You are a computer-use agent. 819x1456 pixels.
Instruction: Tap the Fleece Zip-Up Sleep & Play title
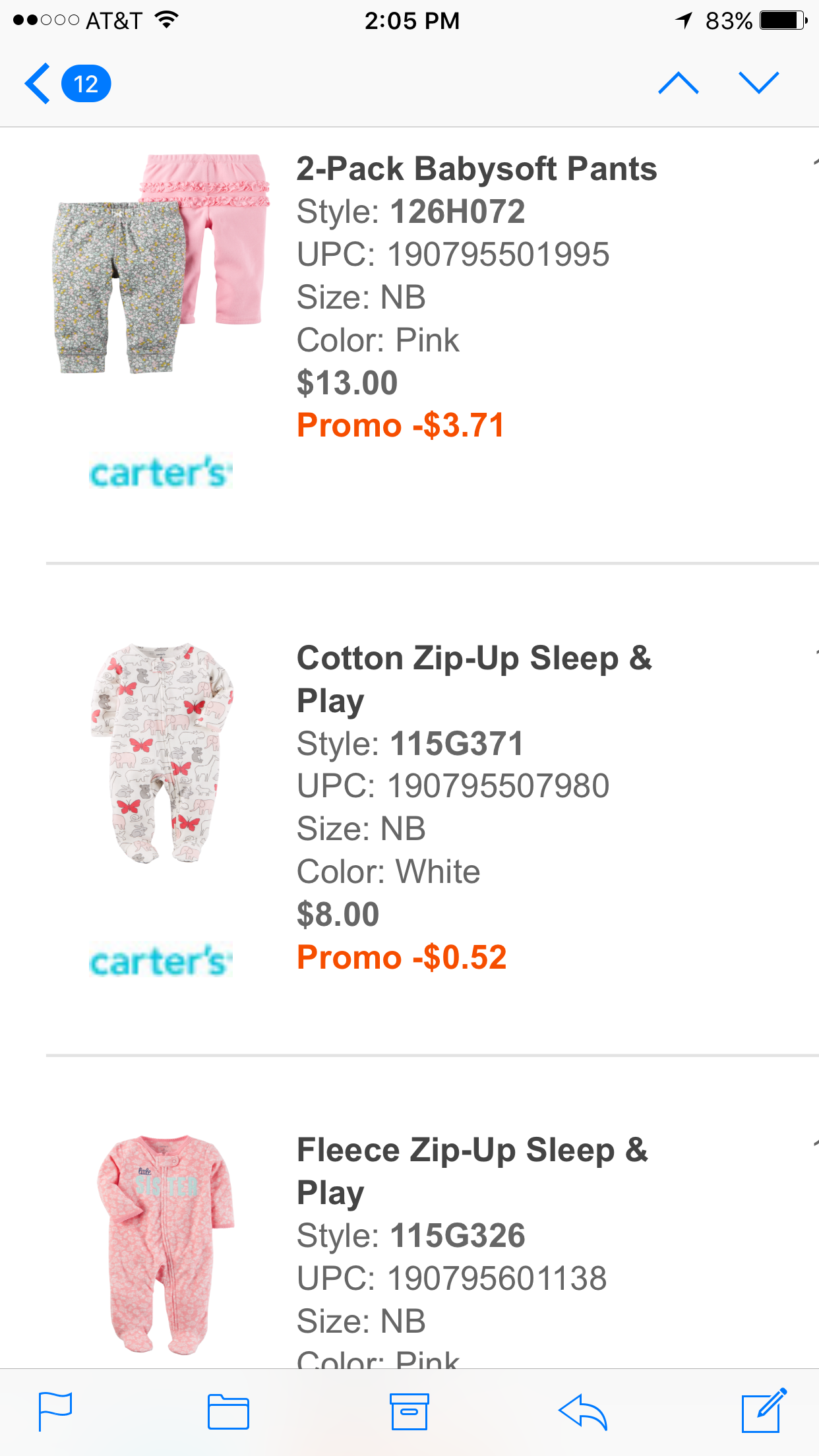point(472,1171)
